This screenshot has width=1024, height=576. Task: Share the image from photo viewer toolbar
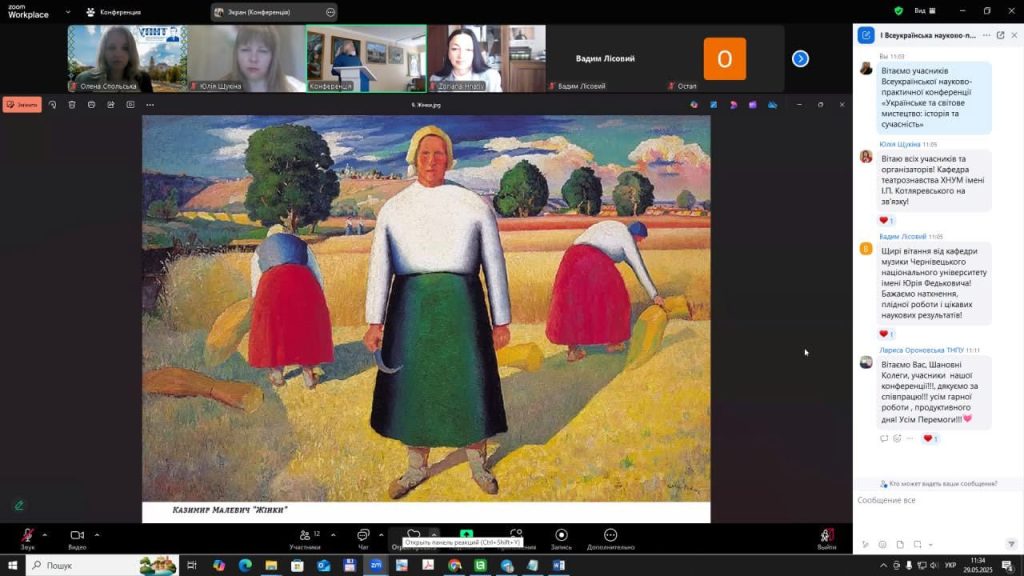point(111,104)
